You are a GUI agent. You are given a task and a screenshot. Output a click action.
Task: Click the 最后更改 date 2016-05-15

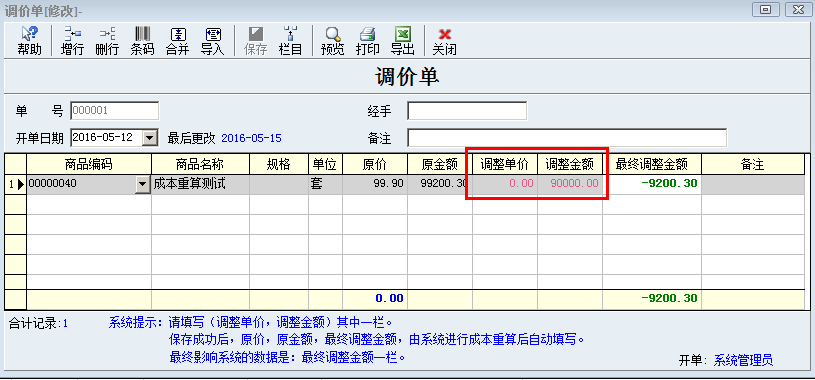pyautogui.click(x=252, y=138)
